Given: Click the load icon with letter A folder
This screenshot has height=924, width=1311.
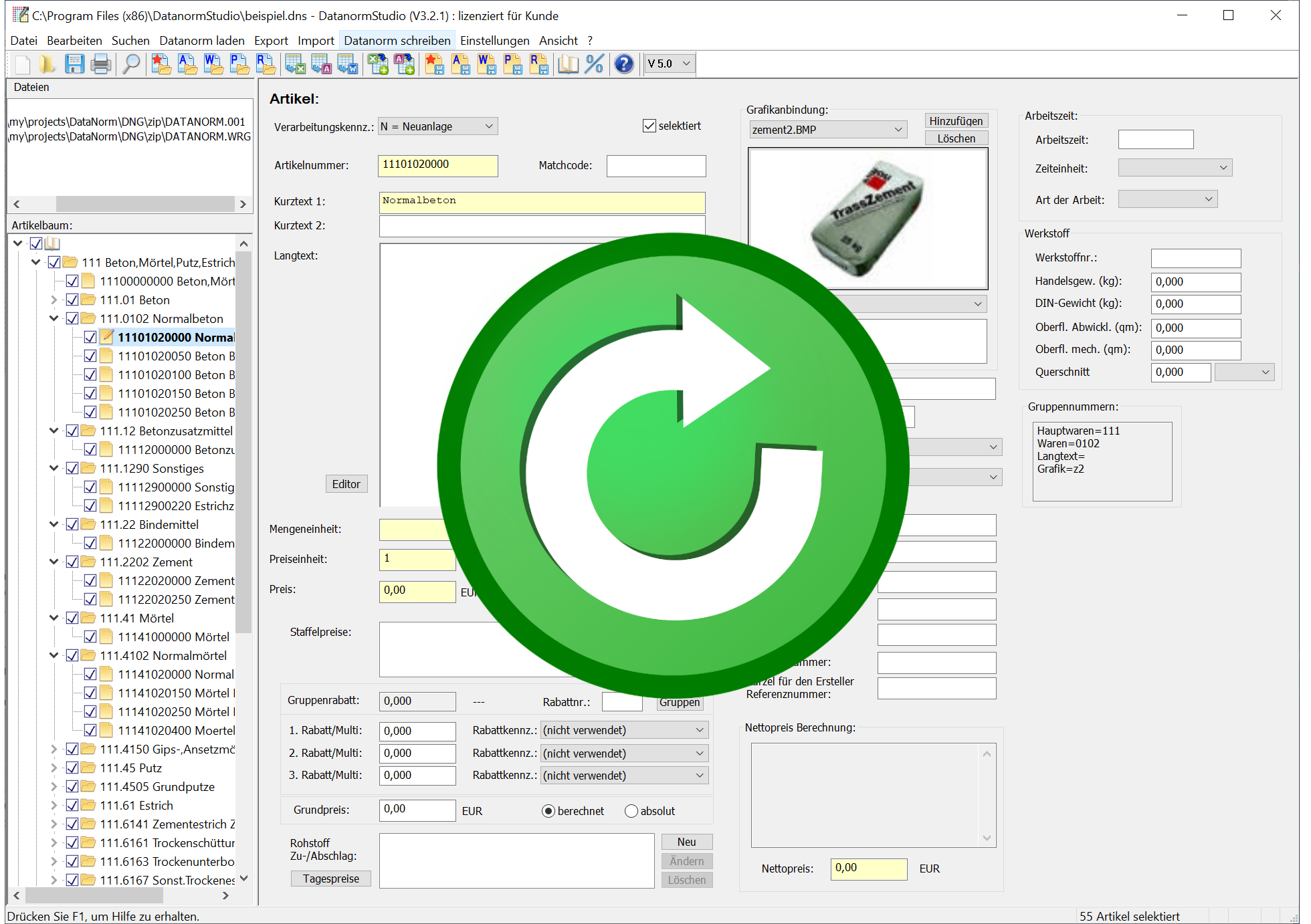Looking at the screenshot, I should 187,64.
